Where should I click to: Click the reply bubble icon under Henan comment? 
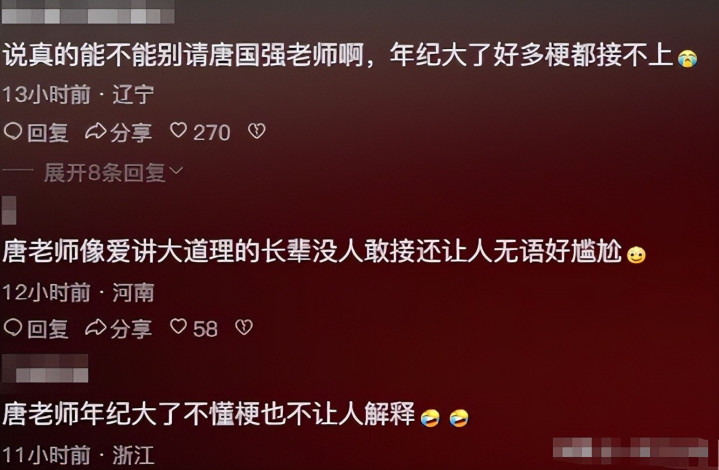pos(13,328)
